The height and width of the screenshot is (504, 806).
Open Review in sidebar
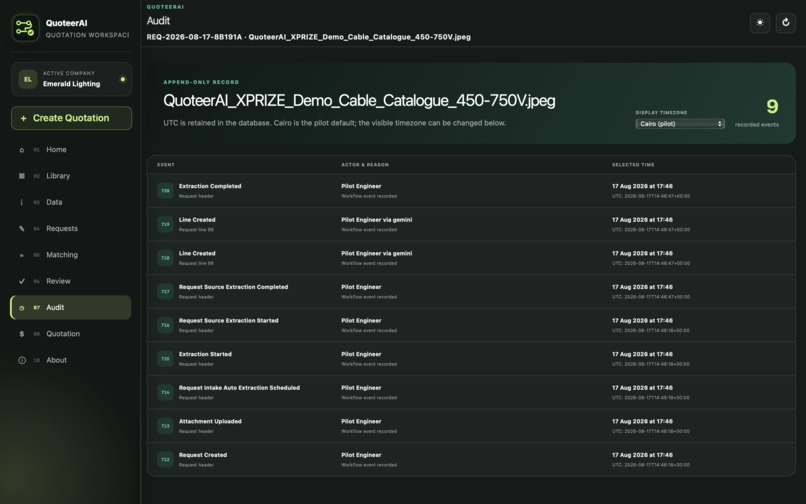tap(71, 281)
